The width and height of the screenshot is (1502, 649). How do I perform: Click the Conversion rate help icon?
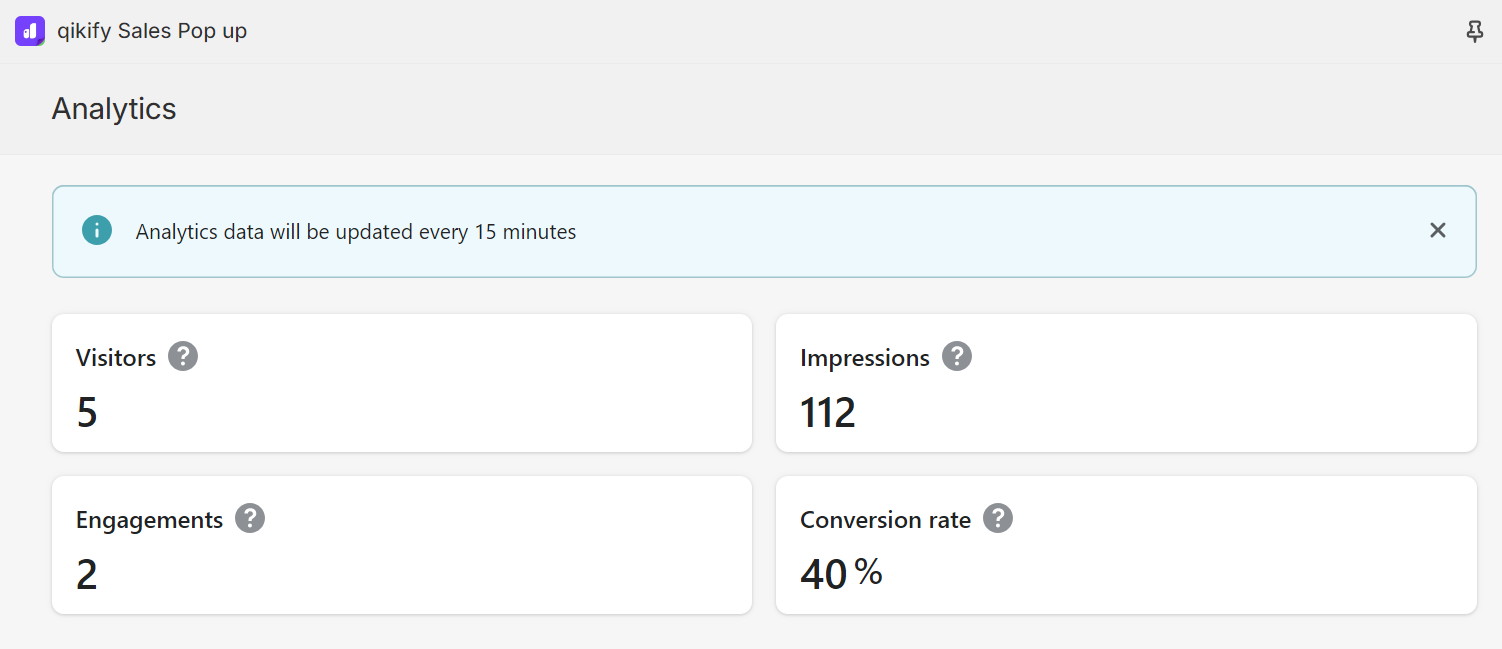[998, 519]
